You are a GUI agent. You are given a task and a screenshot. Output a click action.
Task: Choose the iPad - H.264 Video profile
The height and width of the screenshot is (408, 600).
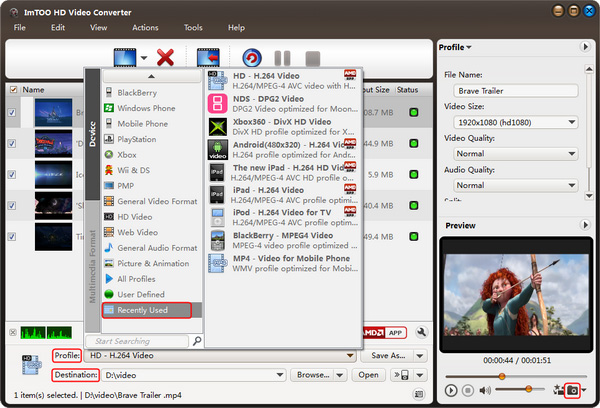(283, 195)
